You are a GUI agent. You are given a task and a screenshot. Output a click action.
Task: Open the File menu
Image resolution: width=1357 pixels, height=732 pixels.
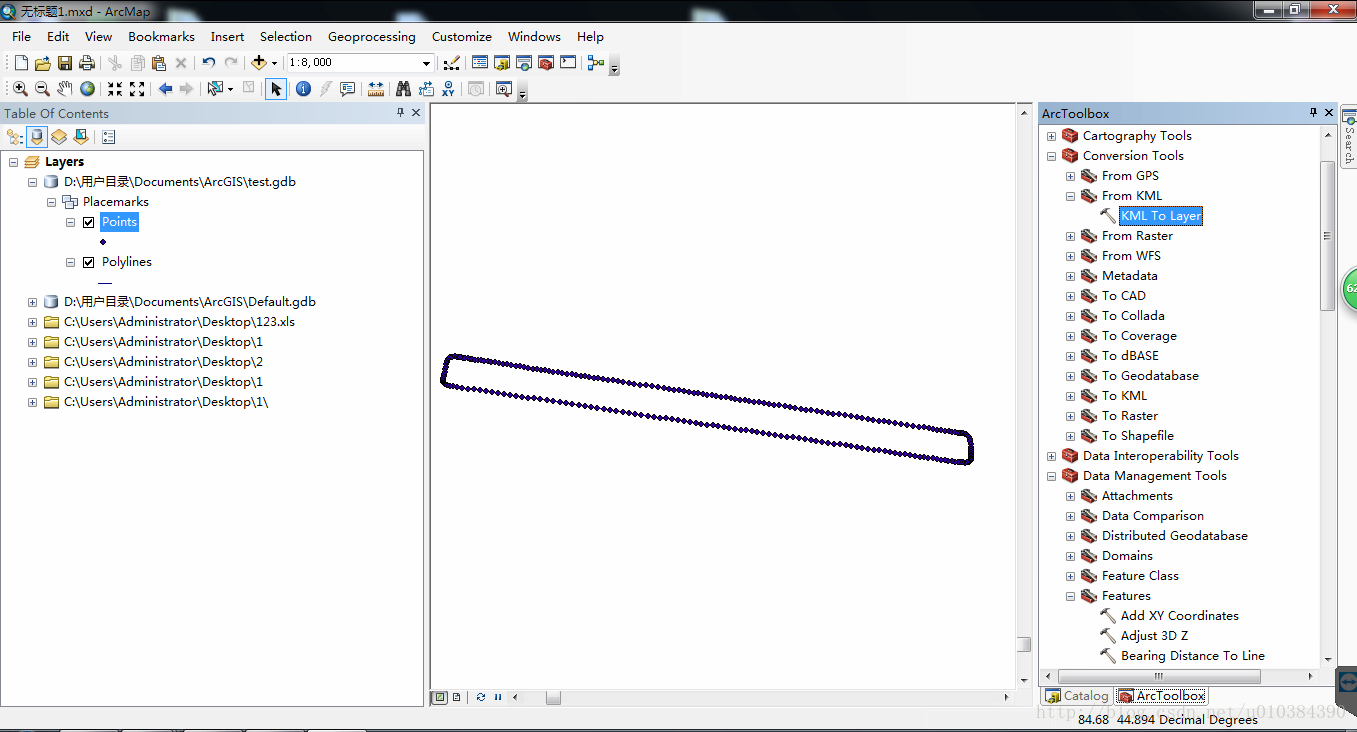click(x=22, y=37)
